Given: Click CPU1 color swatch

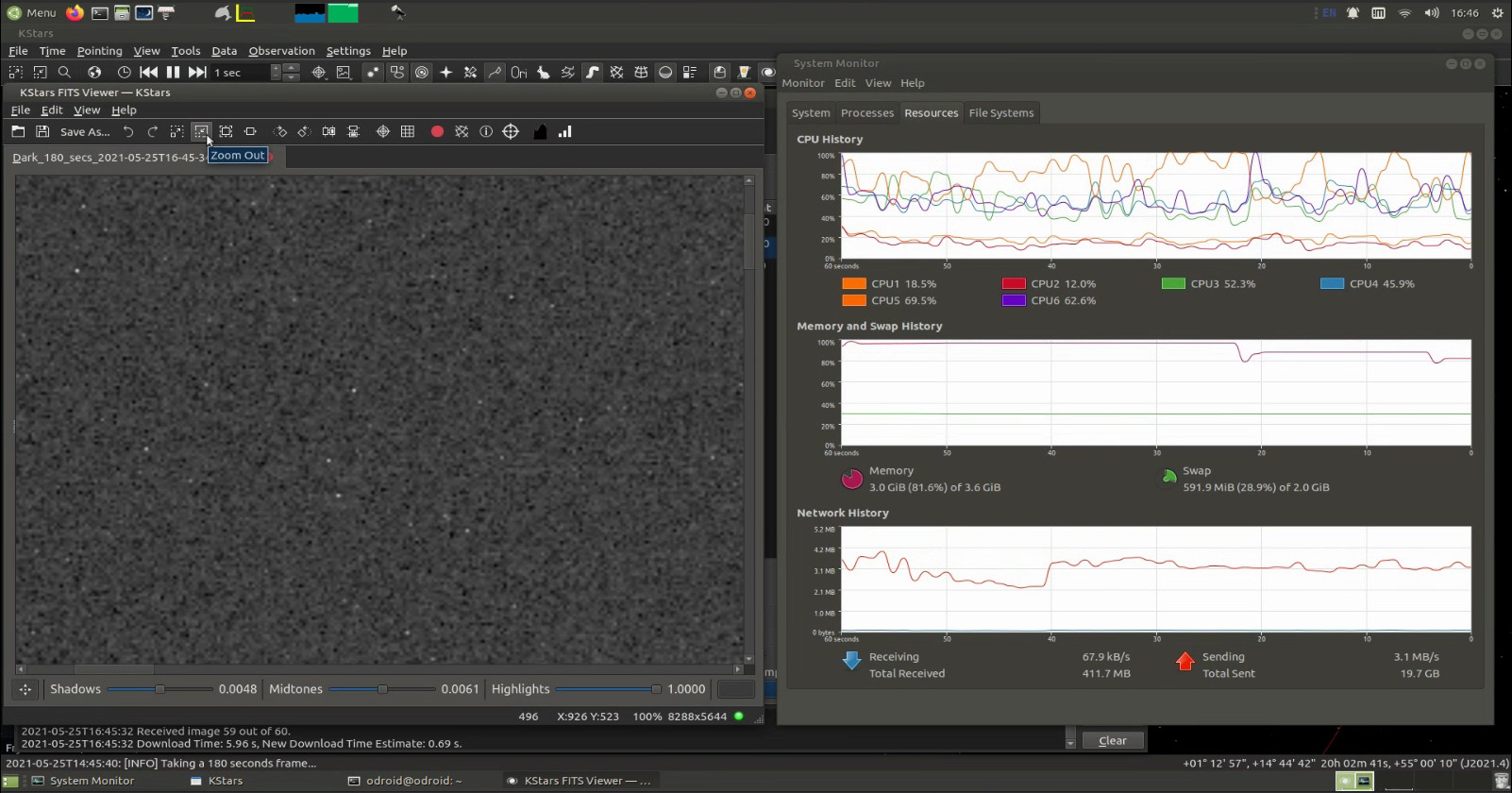Looking at the screenshot, I should coord(854,283).
